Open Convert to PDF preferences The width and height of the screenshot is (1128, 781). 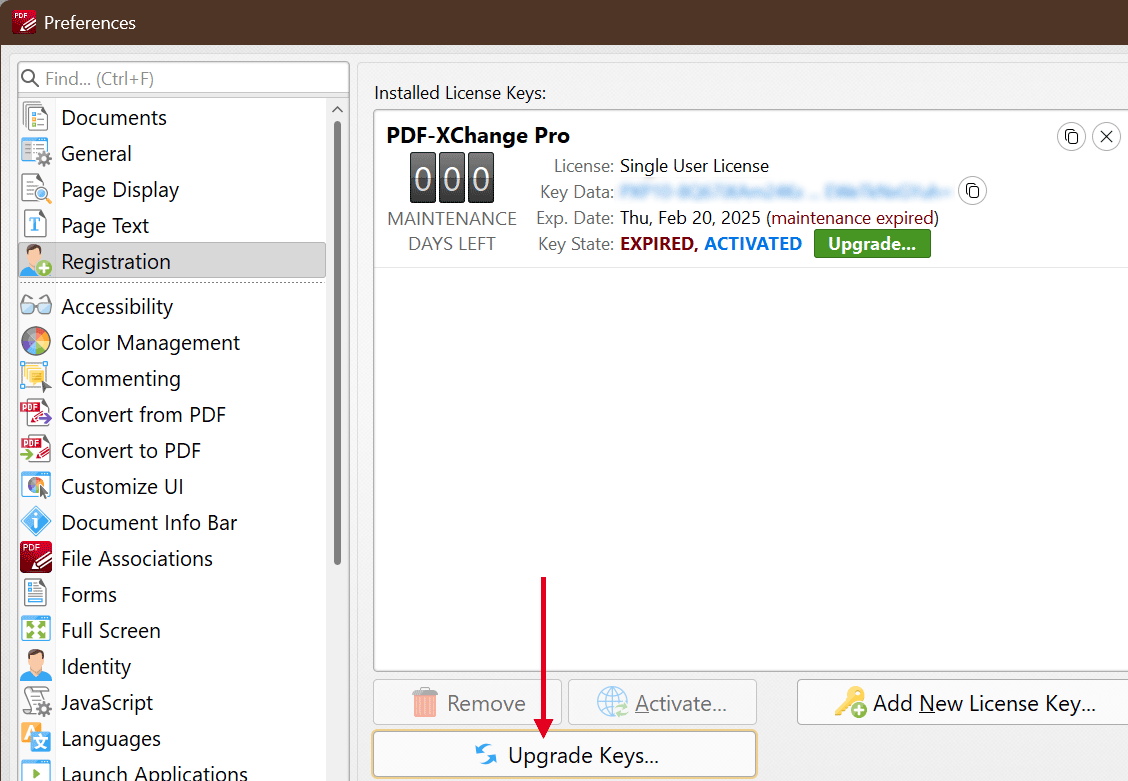pos(172,450)
